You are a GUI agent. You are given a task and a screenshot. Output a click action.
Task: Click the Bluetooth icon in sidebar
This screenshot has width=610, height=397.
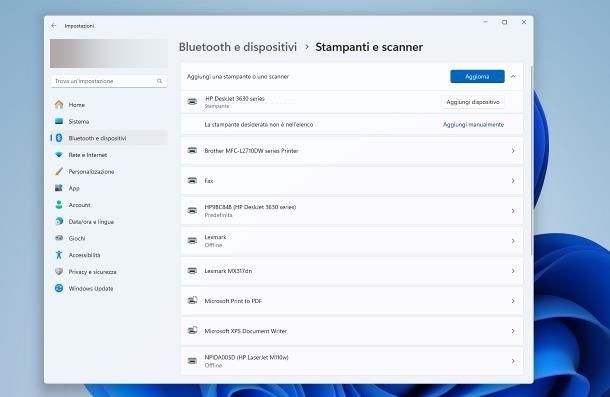(59, 138)
